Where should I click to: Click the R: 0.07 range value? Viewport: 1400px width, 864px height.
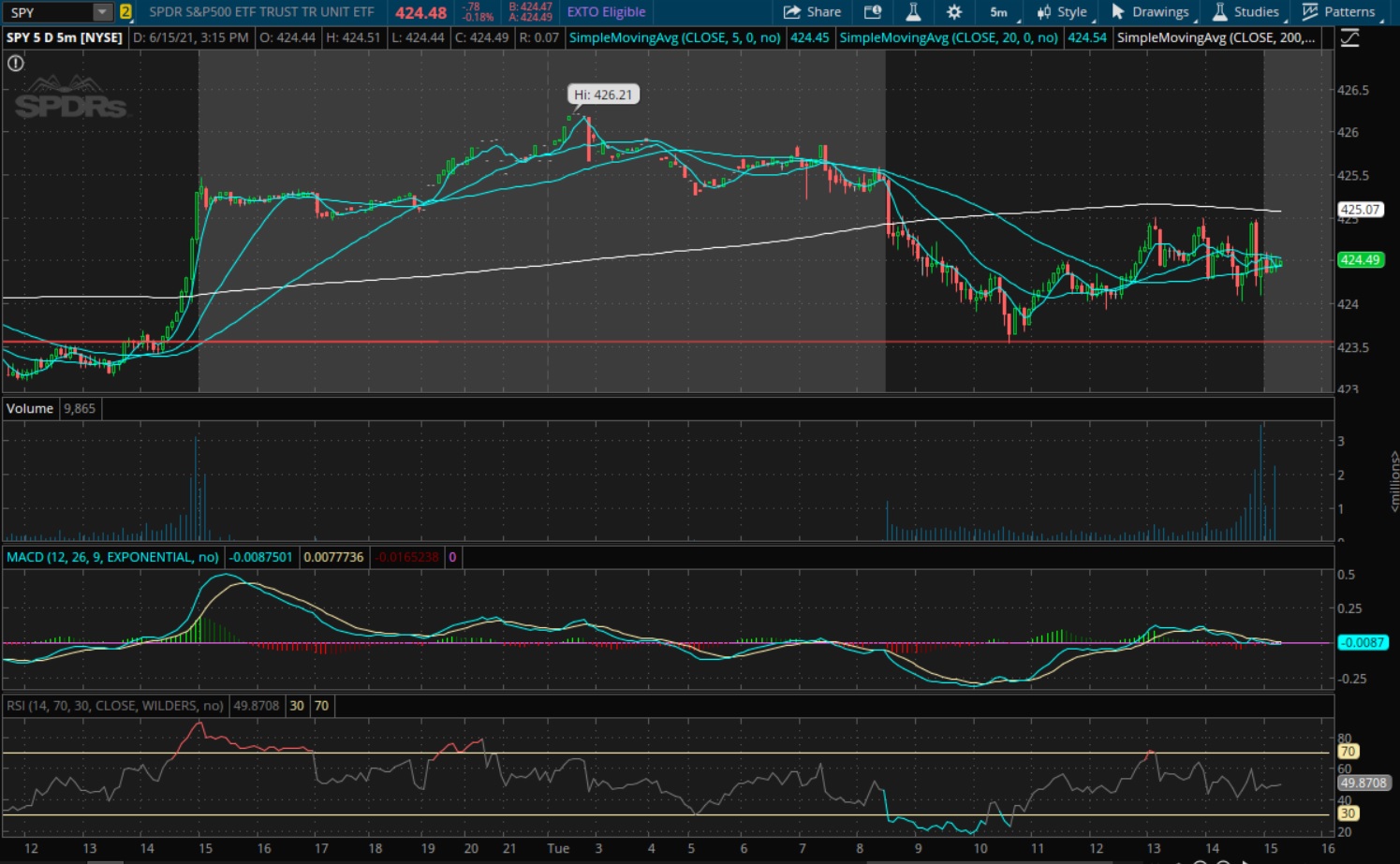coord(538,37)
